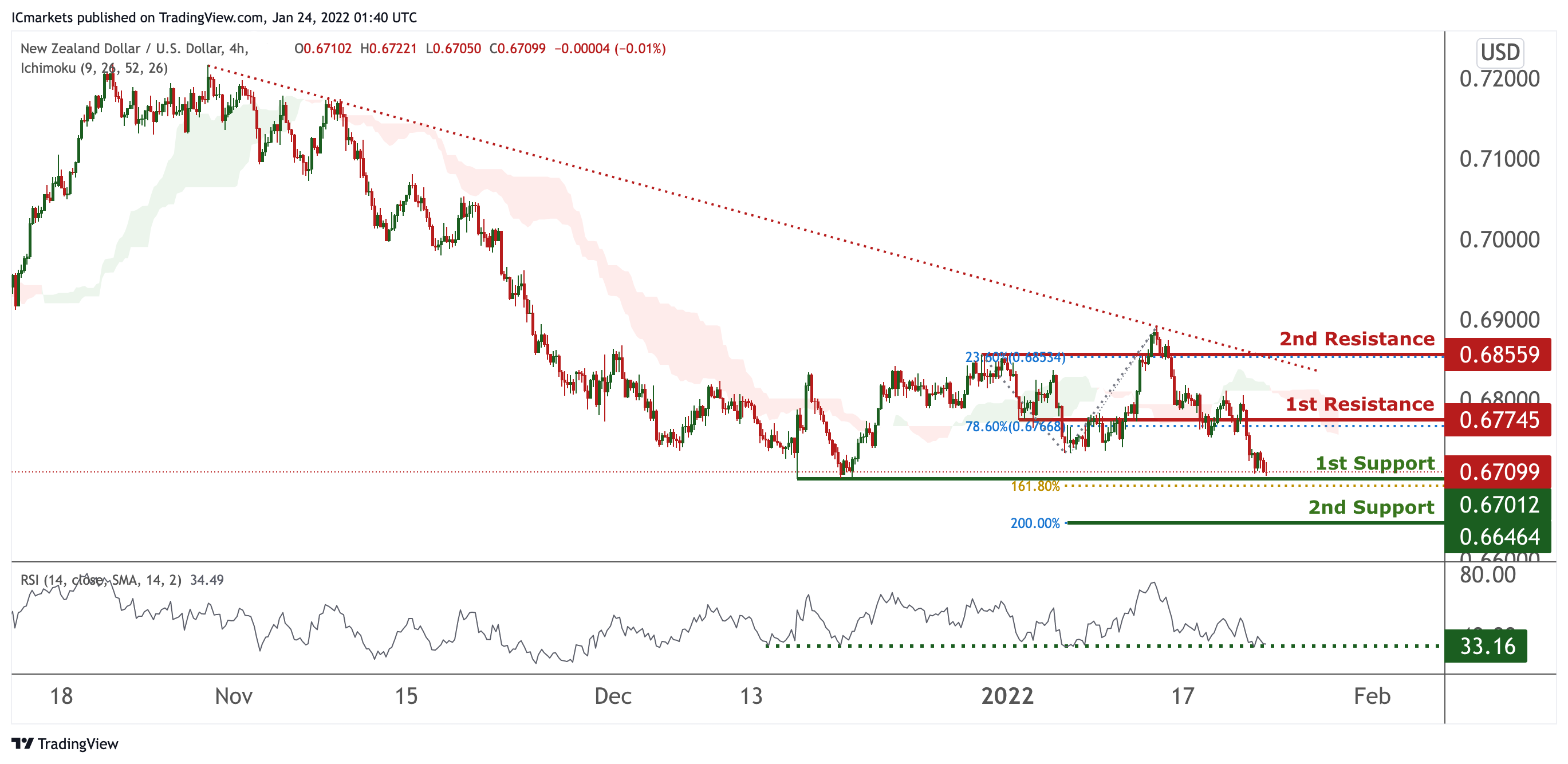1568x764 pixels.
Task: Click the 161.80% Fibonacci level label
Action: [1035, 486]
